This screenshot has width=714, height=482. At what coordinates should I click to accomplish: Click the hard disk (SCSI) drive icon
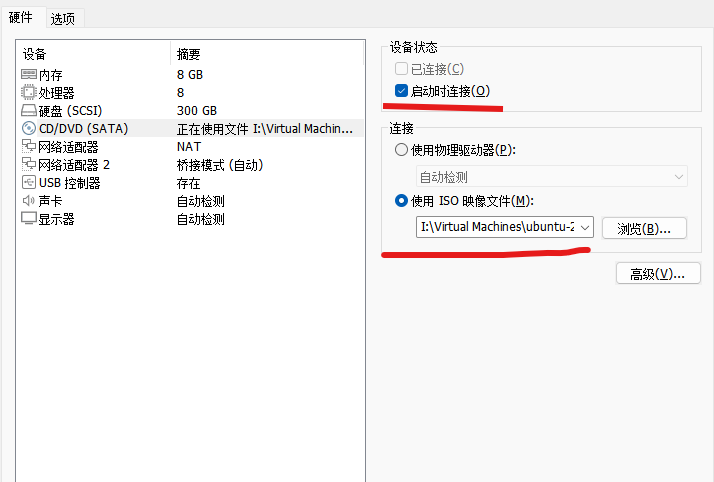pos(29,111)
